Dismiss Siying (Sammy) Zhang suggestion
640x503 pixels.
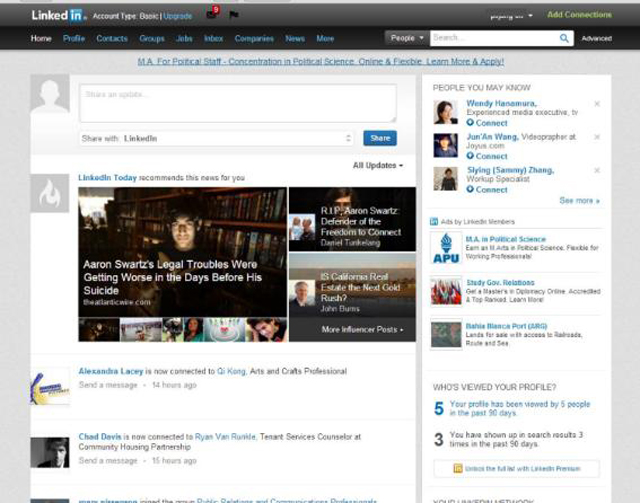(x=597, y=170)
